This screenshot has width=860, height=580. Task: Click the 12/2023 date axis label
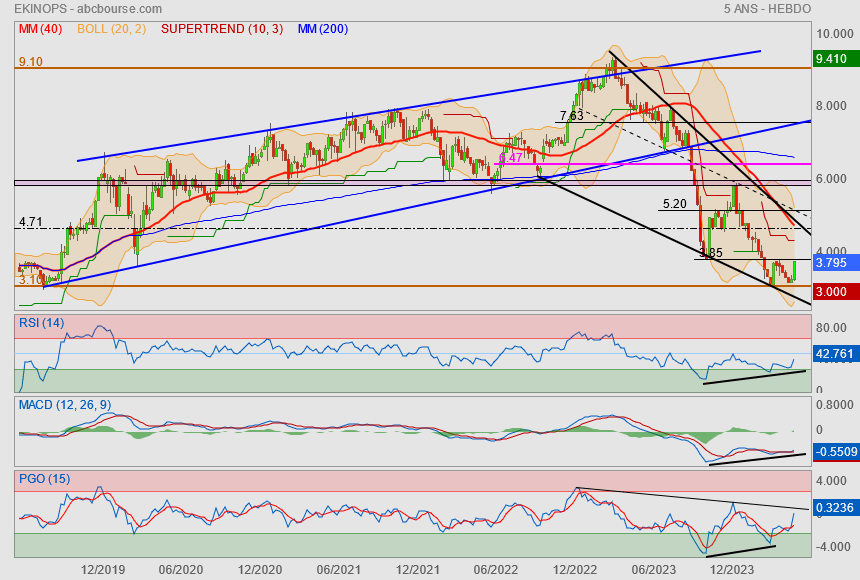(x=732, y=570)
